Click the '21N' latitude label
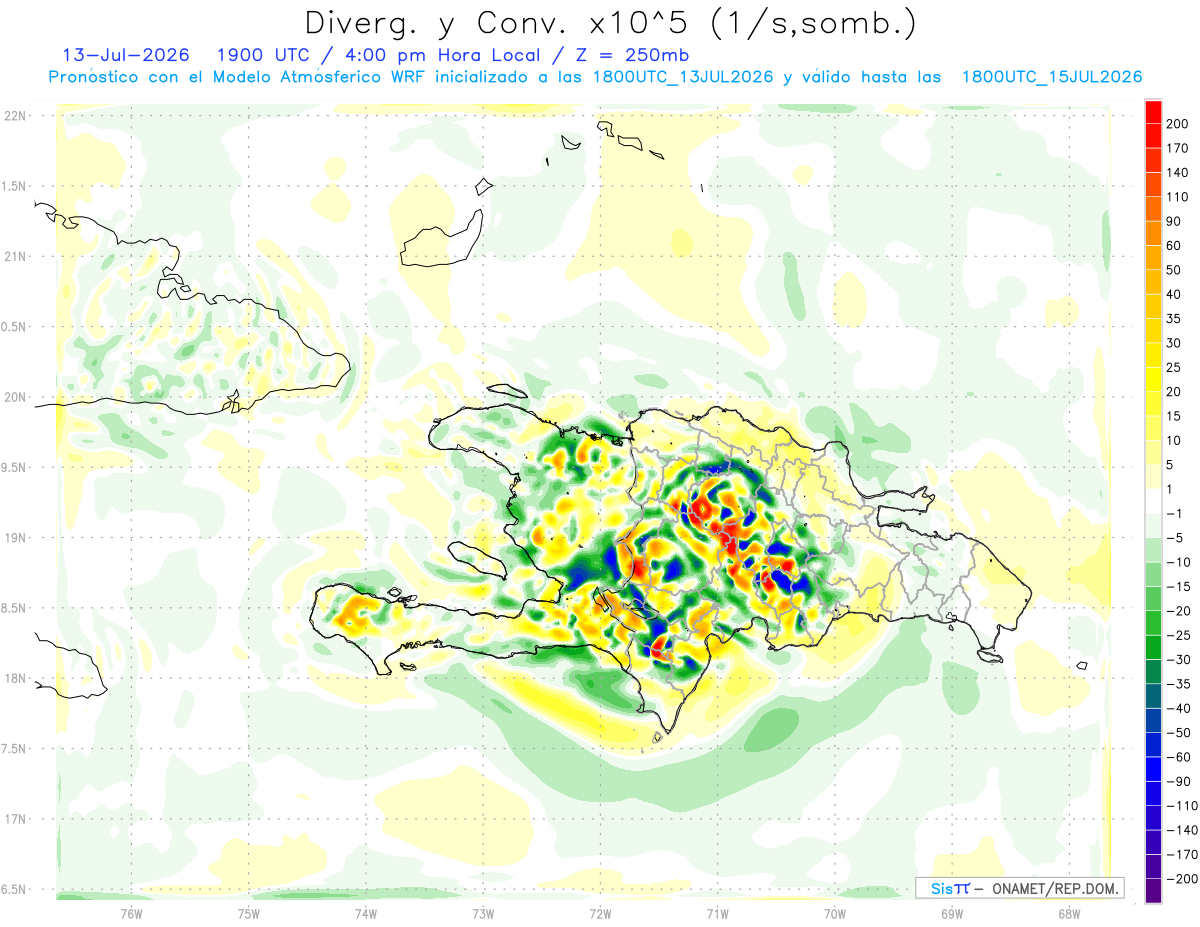 coord(14,256)
